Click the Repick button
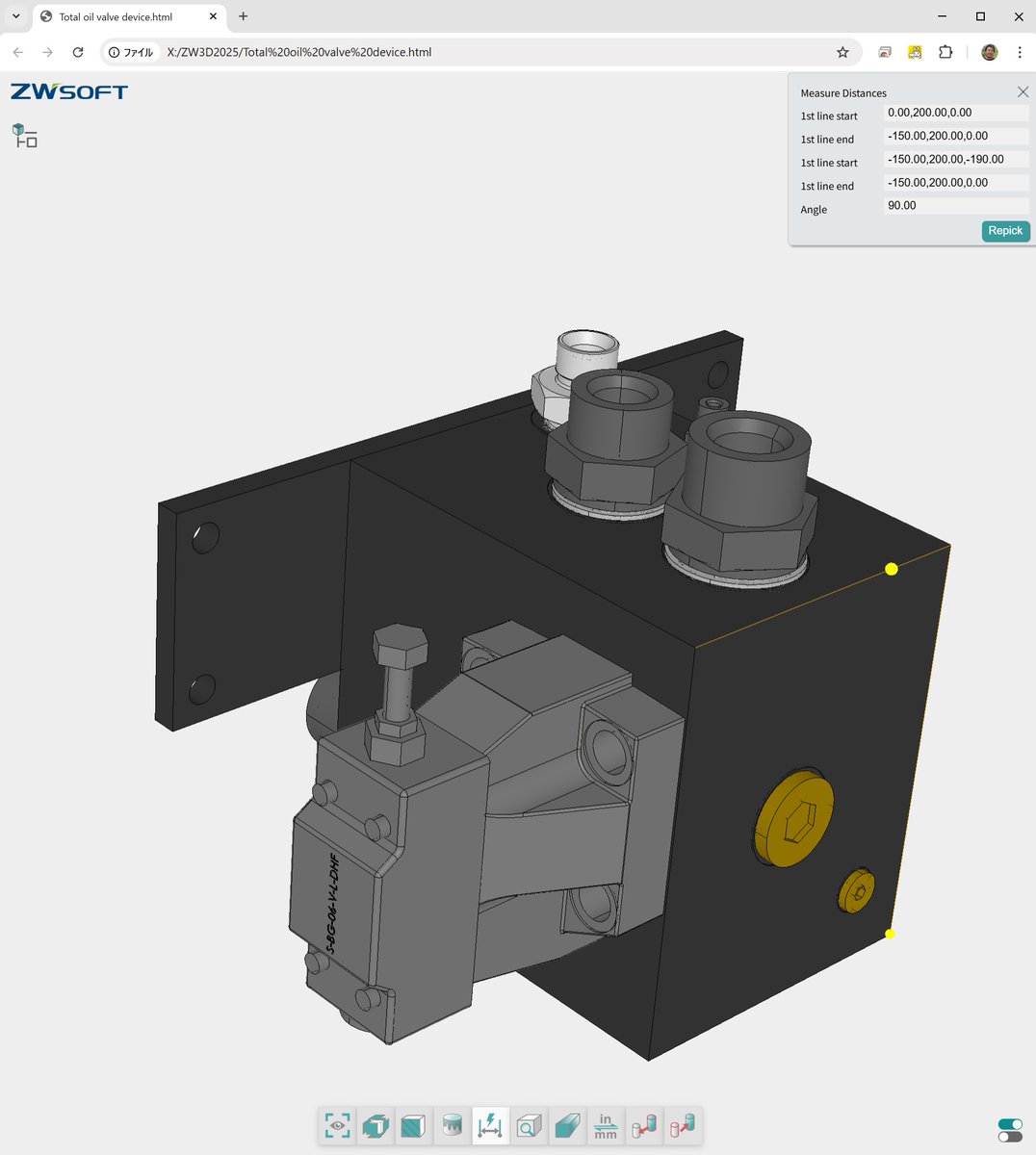Image resolution: width=1036 pixels, height=1155 pixels. tap(1005, 231)
